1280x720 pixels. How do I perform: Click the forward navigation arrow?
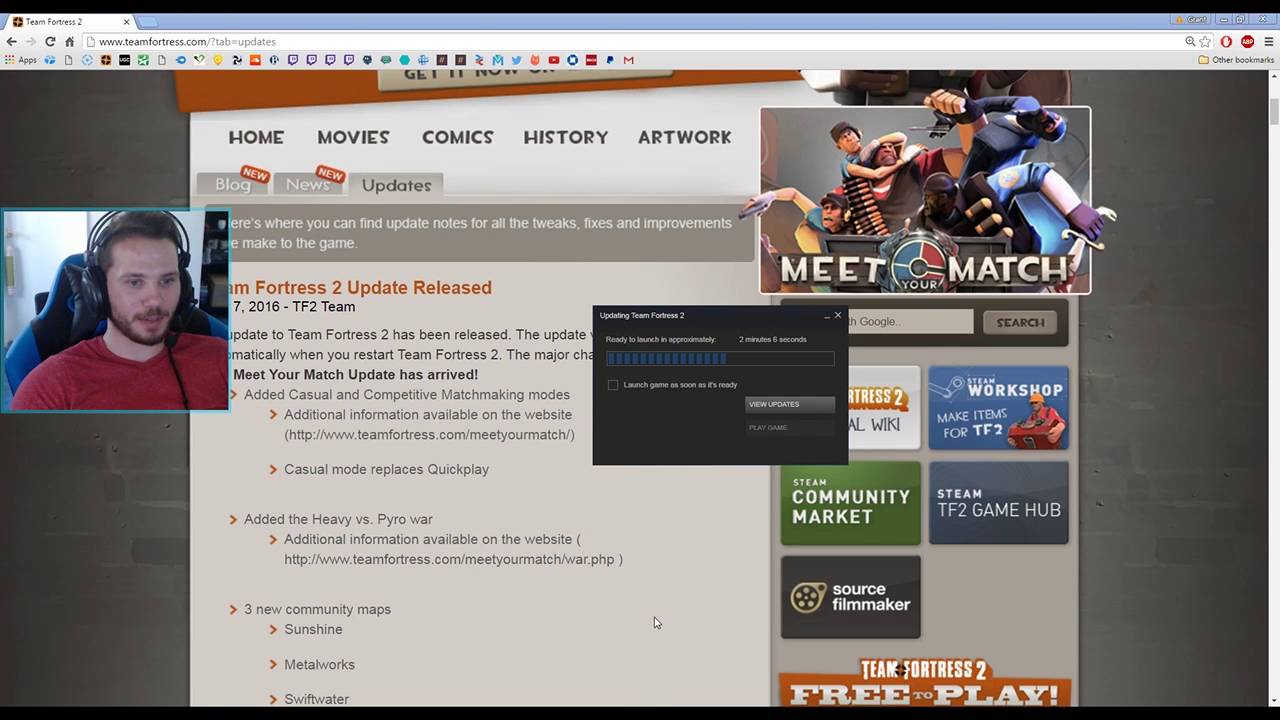[30, 41]
